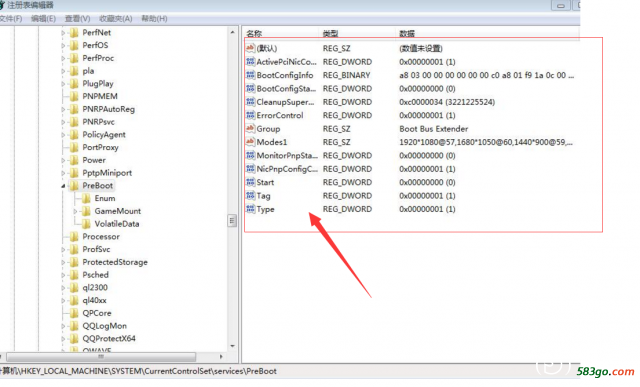Image resolution: width=640 pixels, height=387 pixels.
Task: Click the REG_BINARY type cell
Action: [347, 76]
